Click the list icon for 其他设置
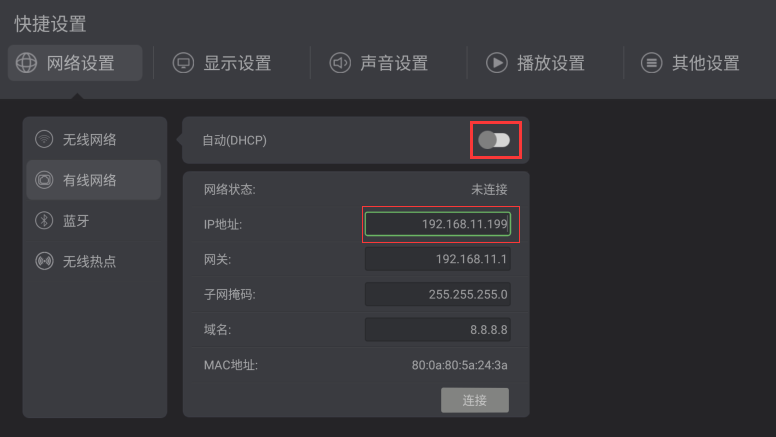Screen dimensions: 776x437 pos(651,63)
